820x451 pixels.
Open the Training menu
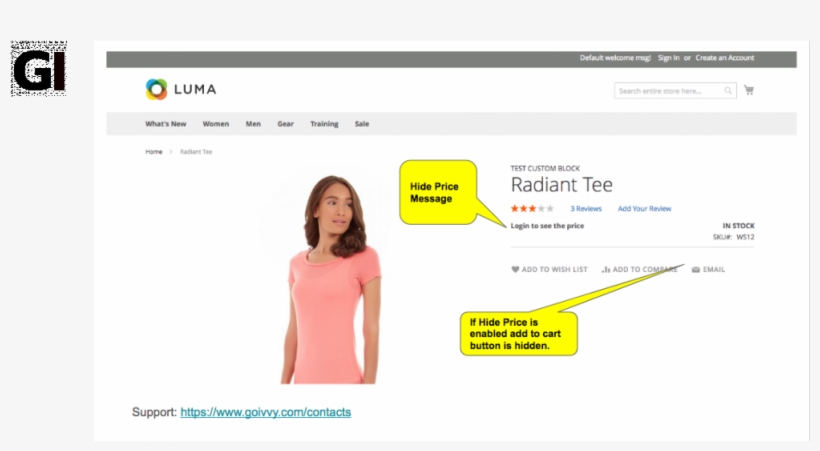324,124
